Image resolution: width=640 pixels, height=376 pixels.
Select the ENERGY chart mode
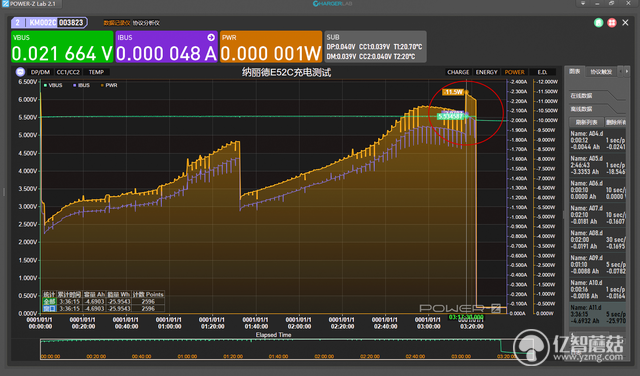(486, 72)
